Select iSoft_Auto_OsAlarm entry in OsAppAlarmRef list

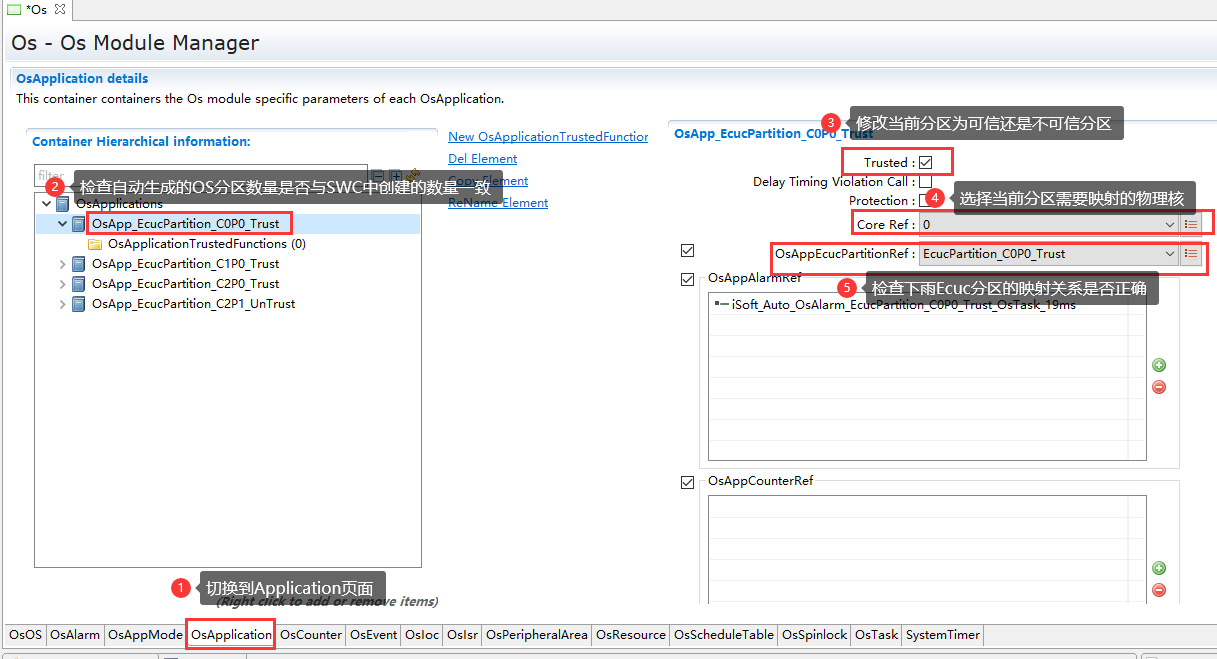(900, 306)
